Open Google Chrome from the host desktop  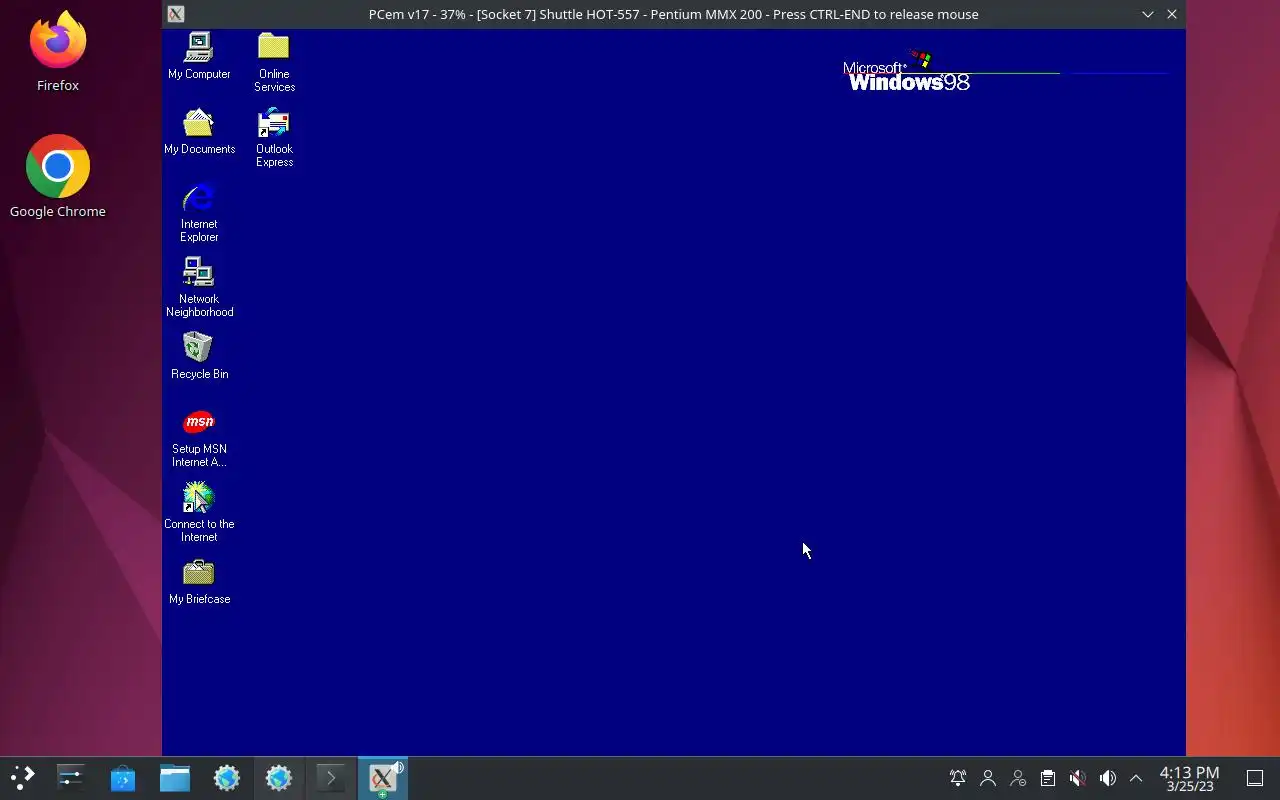pos(58,176)
